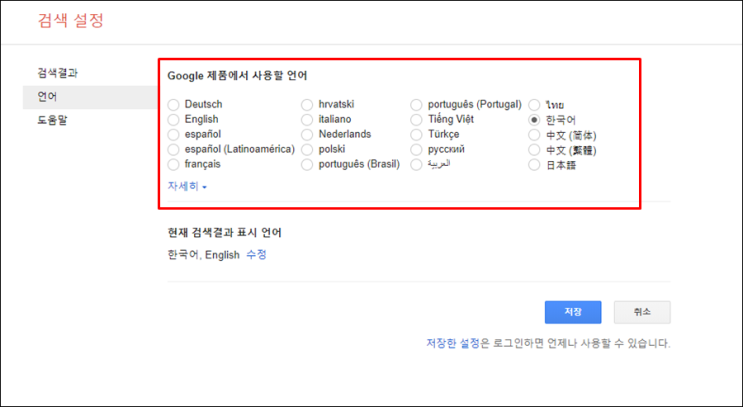Select the Thai (ไทย) radio option
743x407 pixels.
(x=534, y=105)
